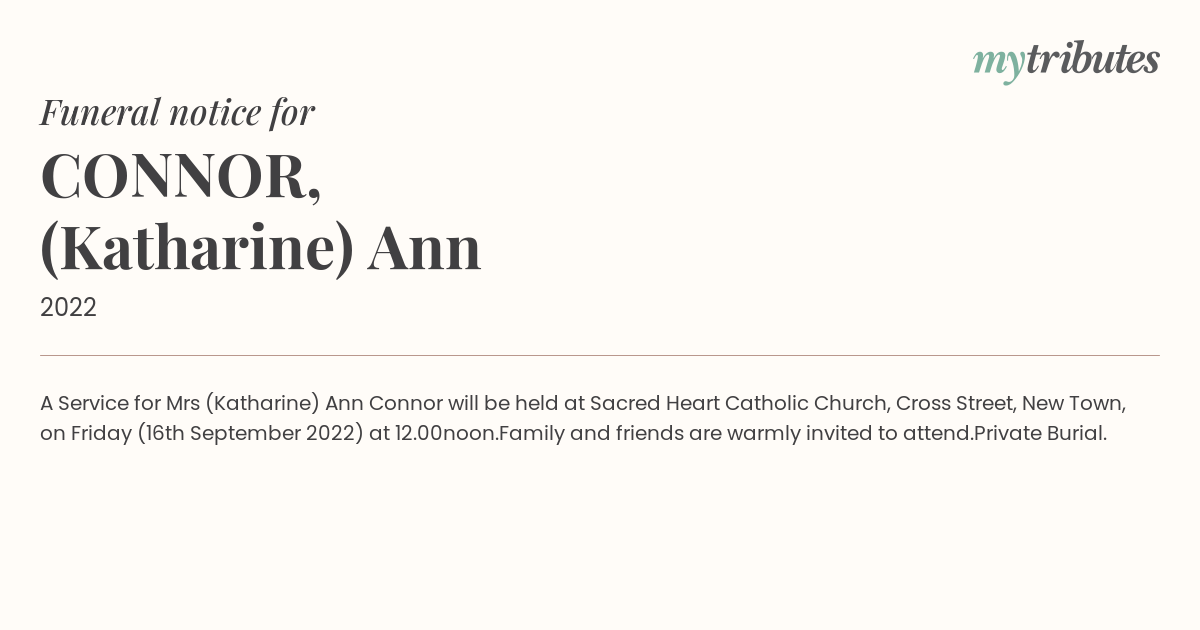Click "warmly invited to attend" text
Viewport: 1200px width, 630px height.
tap(848, 433)
